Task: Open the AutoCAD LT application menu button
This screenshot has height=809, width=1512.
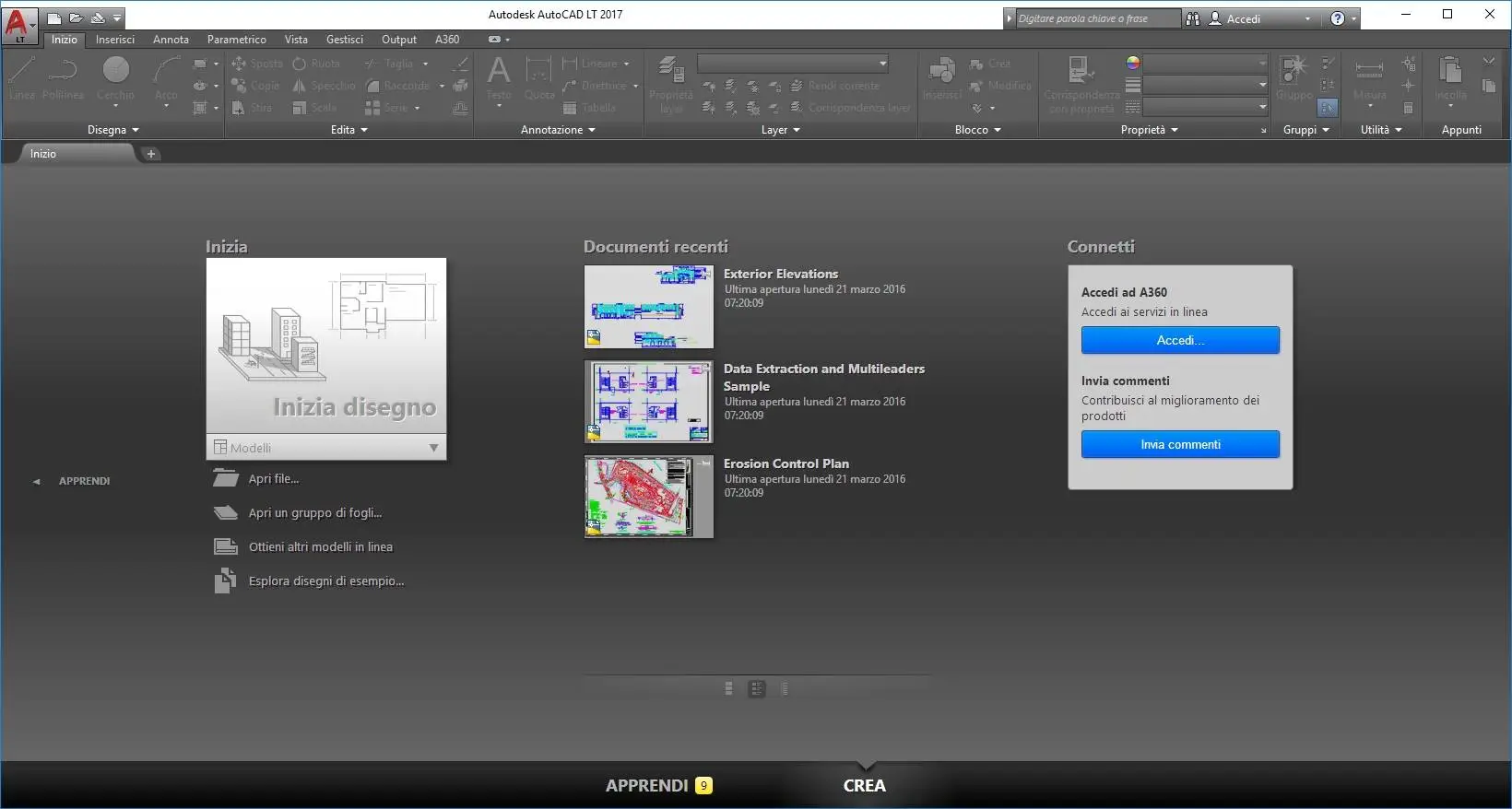Action: 18,25
